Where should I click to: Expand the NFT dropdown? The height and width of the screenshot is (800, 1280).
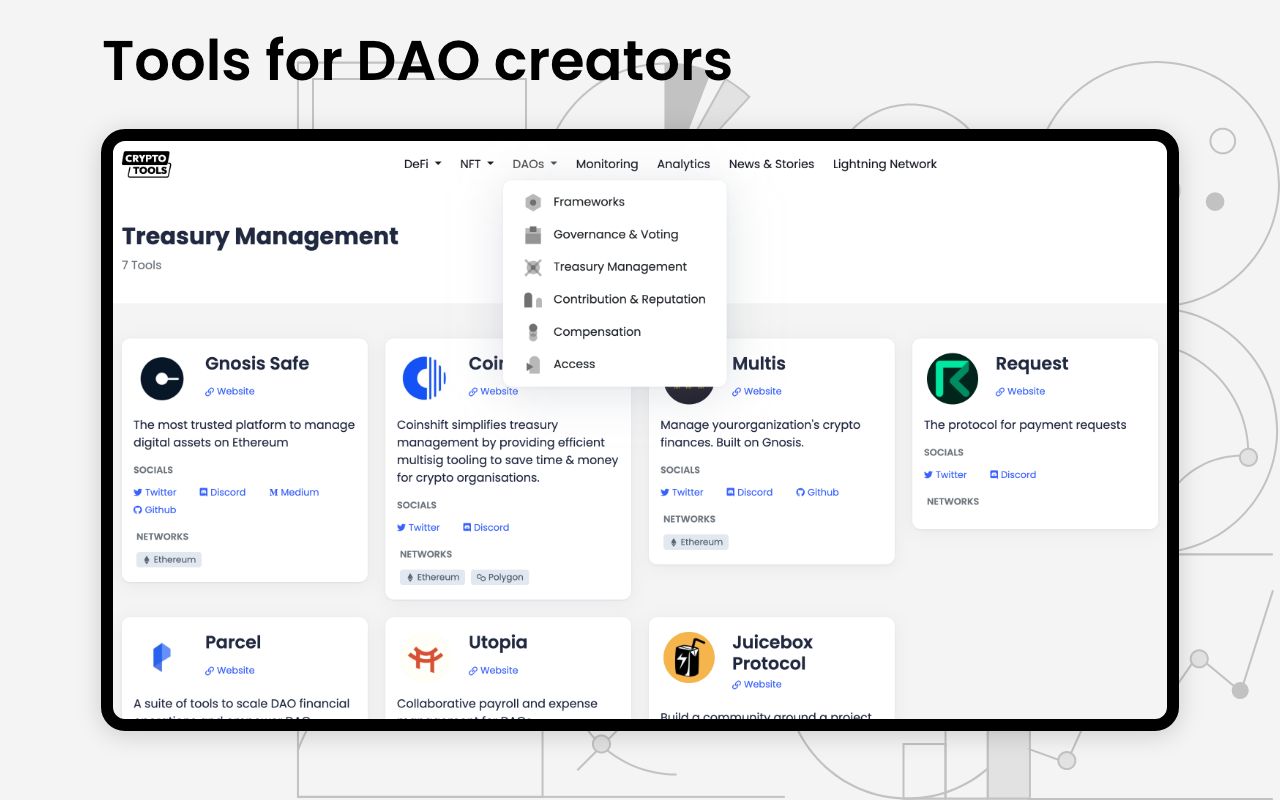click(x=476, y=163)
